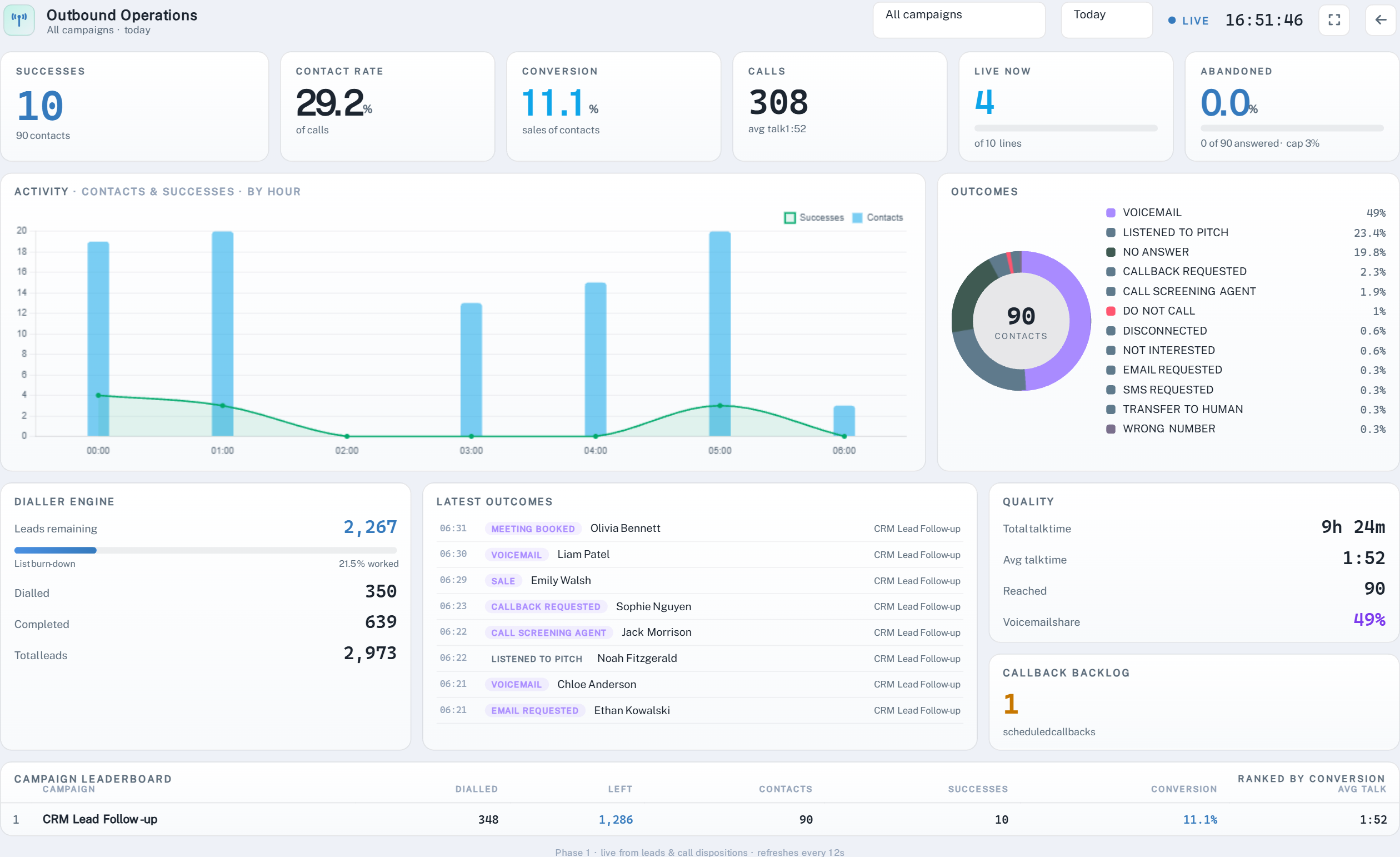Click CALLBACK REQUESTED tag for Sophie Nguyen
The width and height of the screenshot is (1400, 857).
point(546,606)
